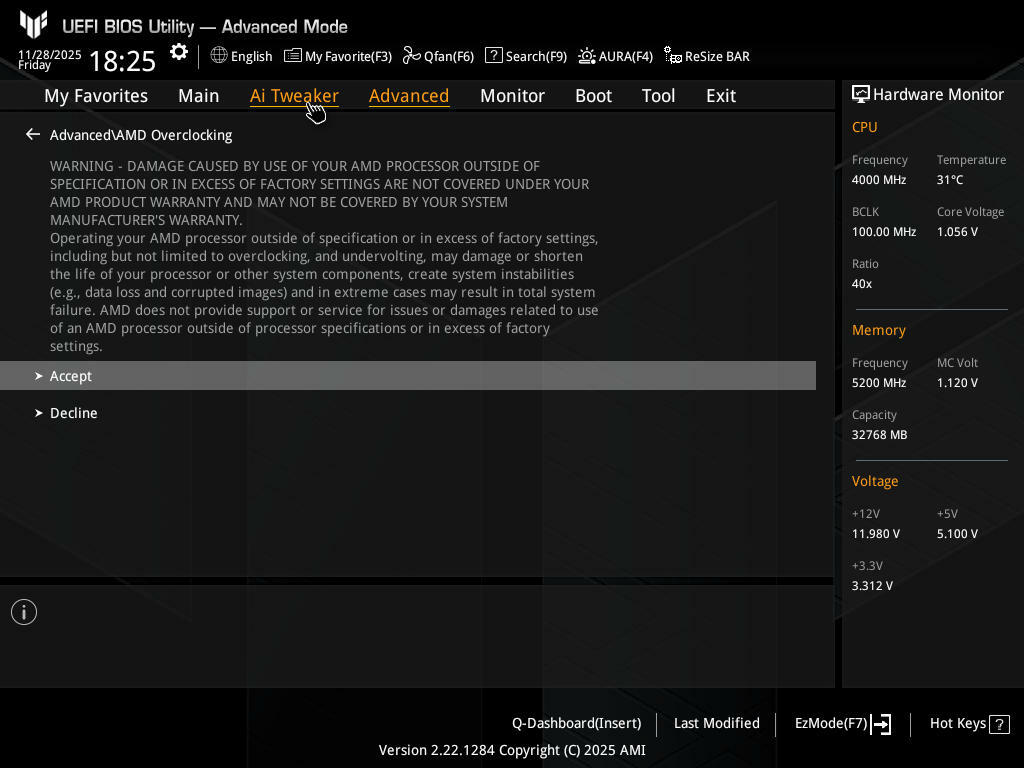Click the back arrow beside Advanced\AMD Overclocking
Viewport: 1024px width, 768px height.
(x=33, y=135)
